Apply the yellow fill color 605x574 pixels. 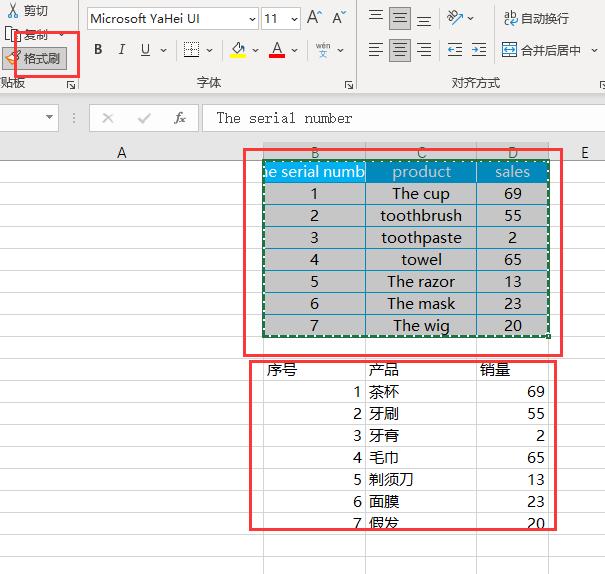[x=237, y=50]
